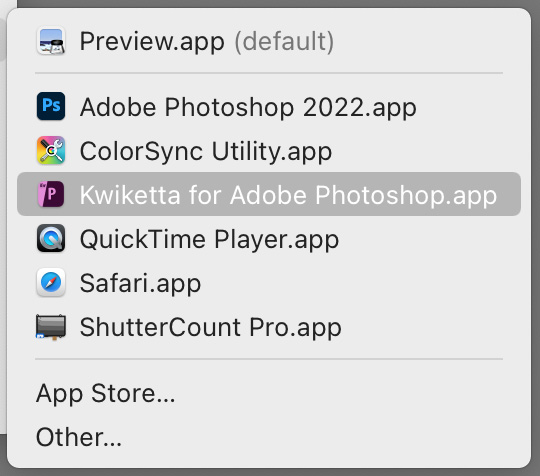This screenshot has width=540, height=476.
Task: Select QuickTime Player.app menu label
Action: point(209,240)
